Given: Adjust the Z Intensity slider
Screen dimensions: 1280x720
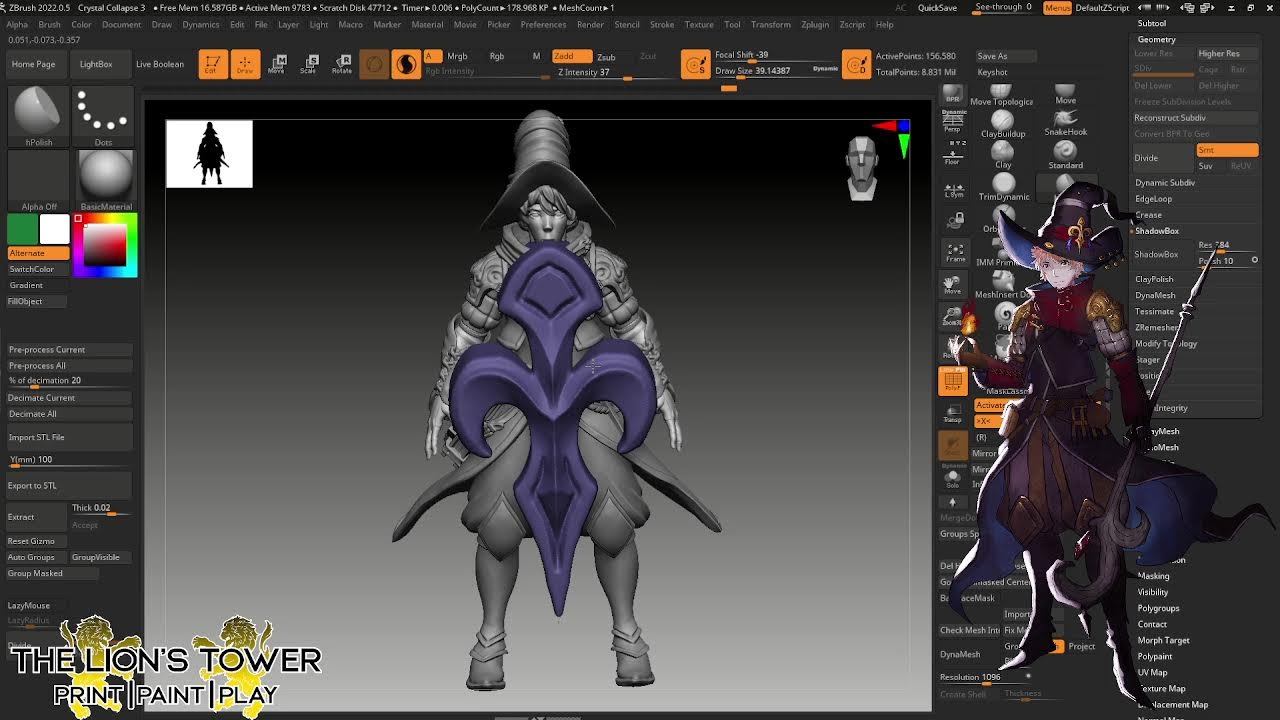Looking at the screenshot, I should (x=615, y=73).
